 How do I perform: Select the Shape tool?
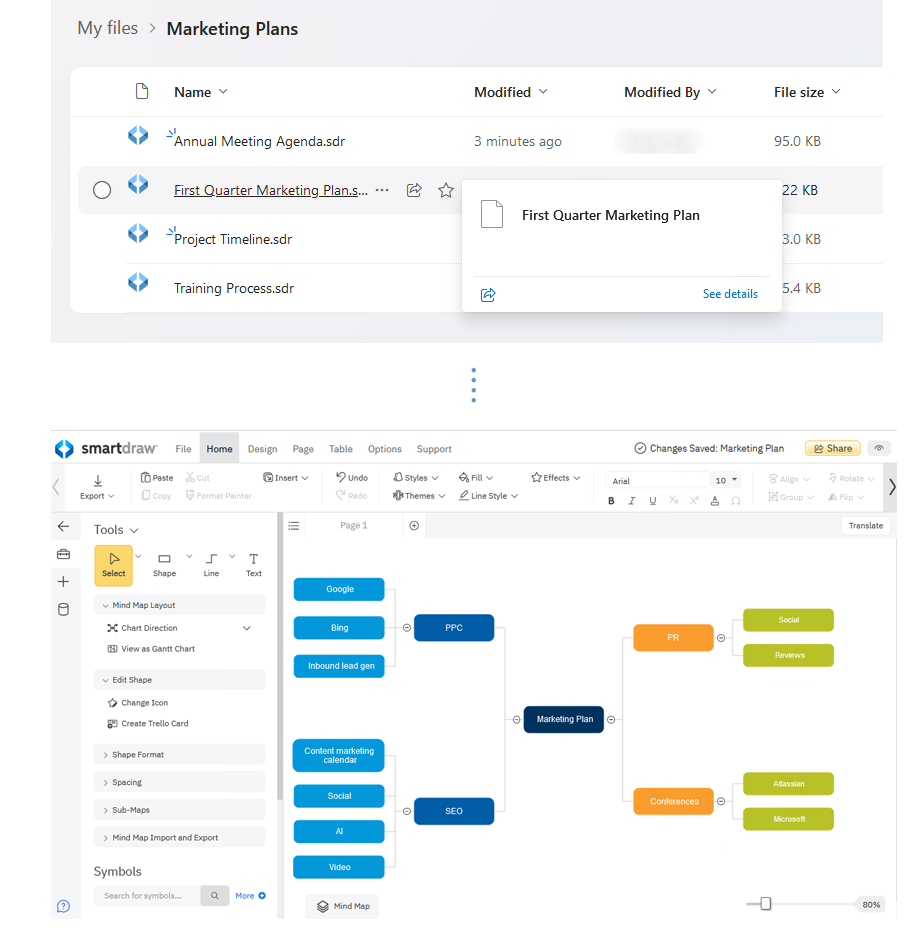click(x=163, y=565)
